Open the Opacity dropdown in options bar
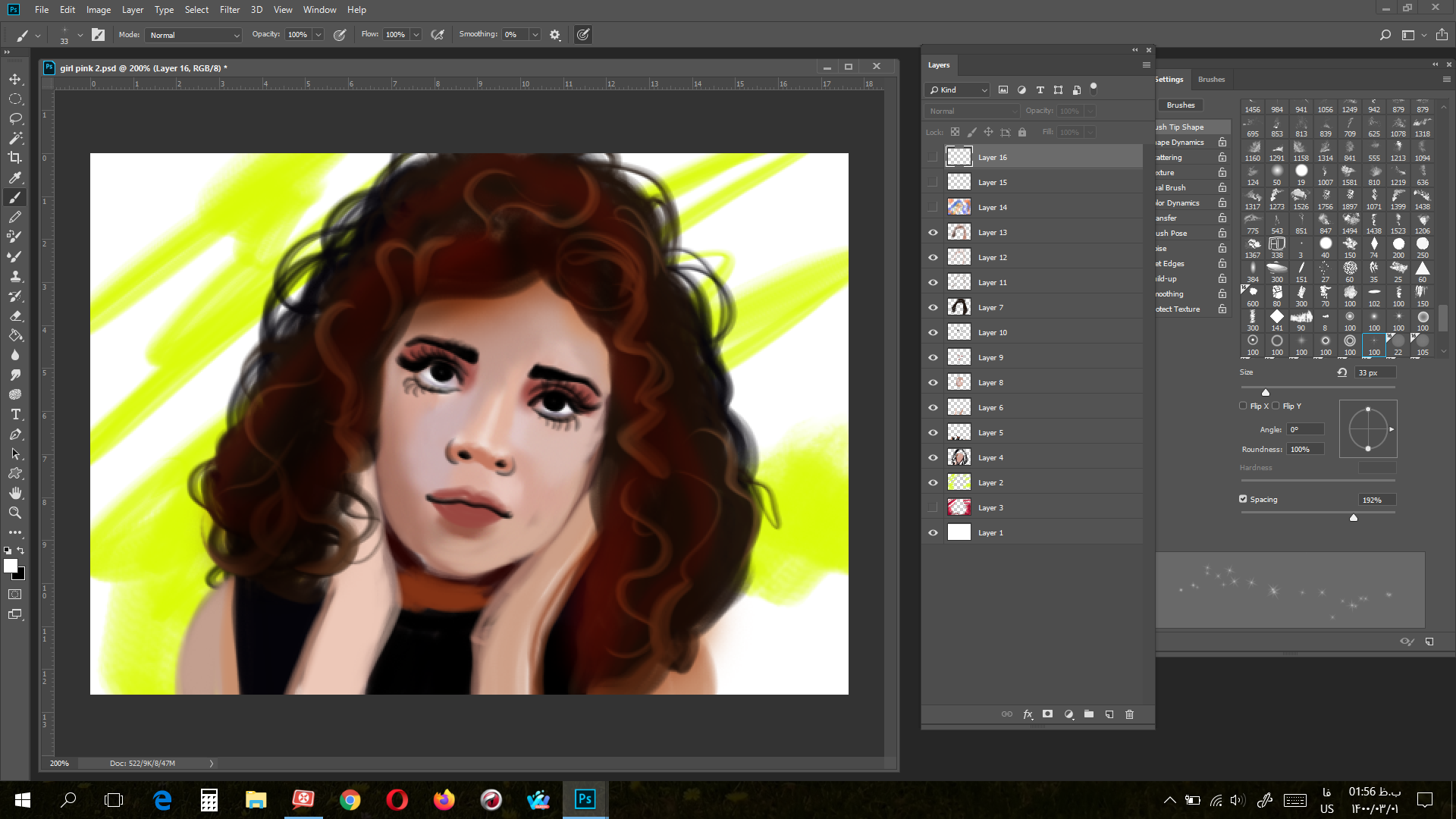Image resolution: width=1456 pixels, height=819 pixels. coord(318,35)
